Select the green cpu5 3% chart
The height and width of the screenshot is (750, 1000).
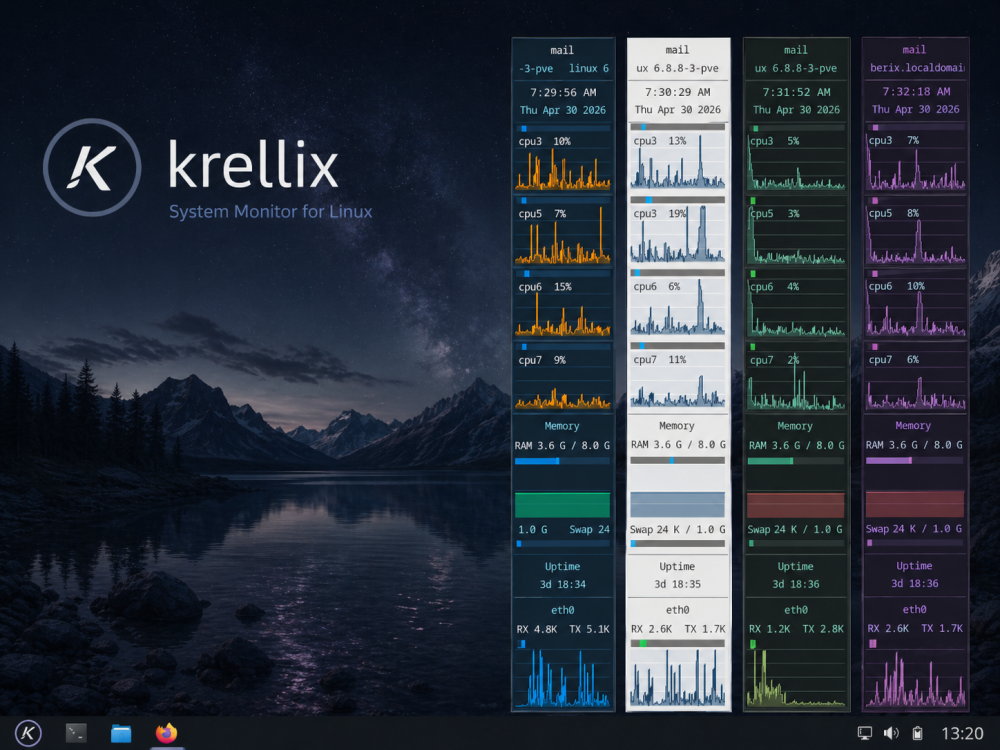(x=796, y=234)
